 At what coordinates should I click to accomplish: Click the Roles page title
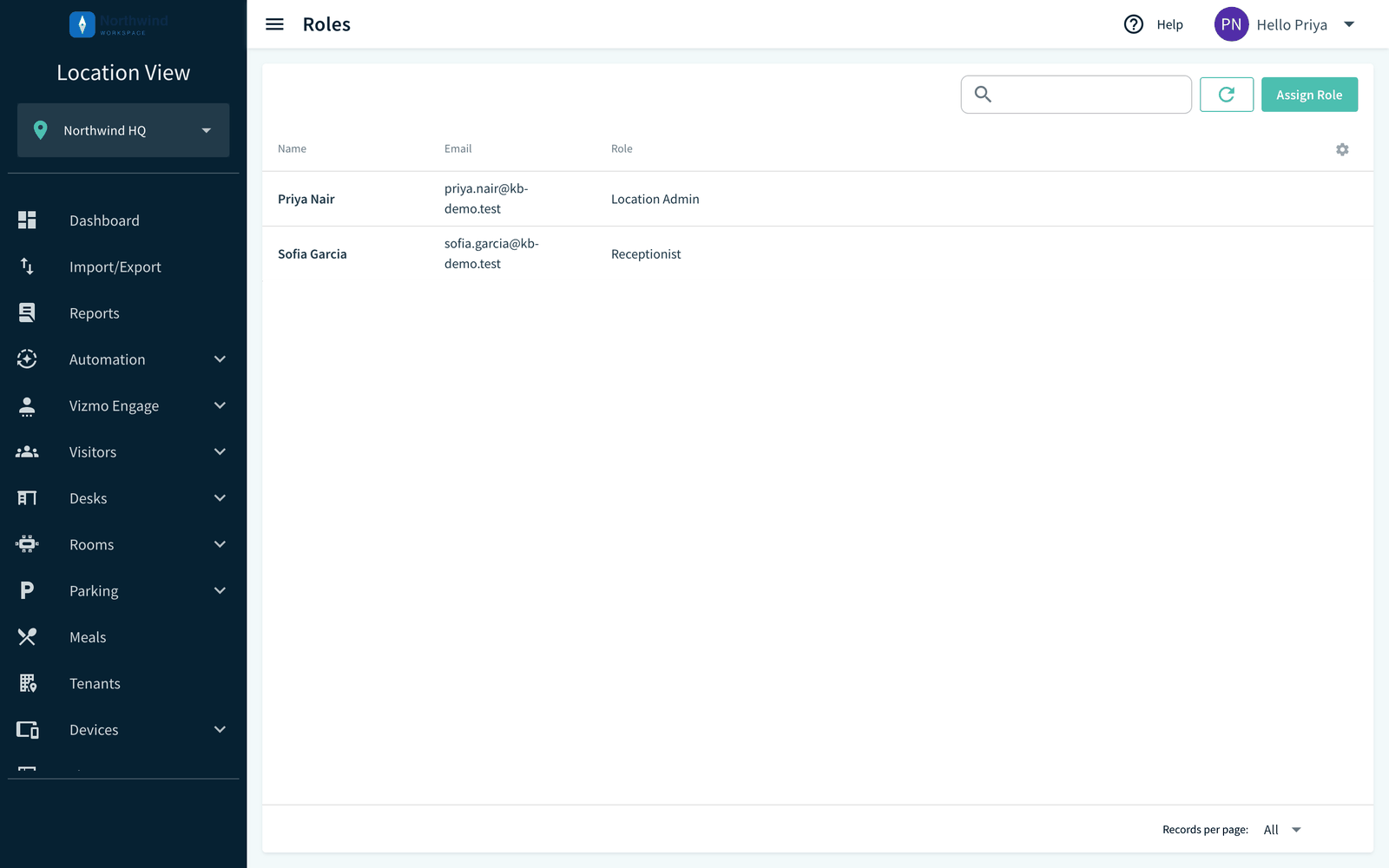click(326, 24)
